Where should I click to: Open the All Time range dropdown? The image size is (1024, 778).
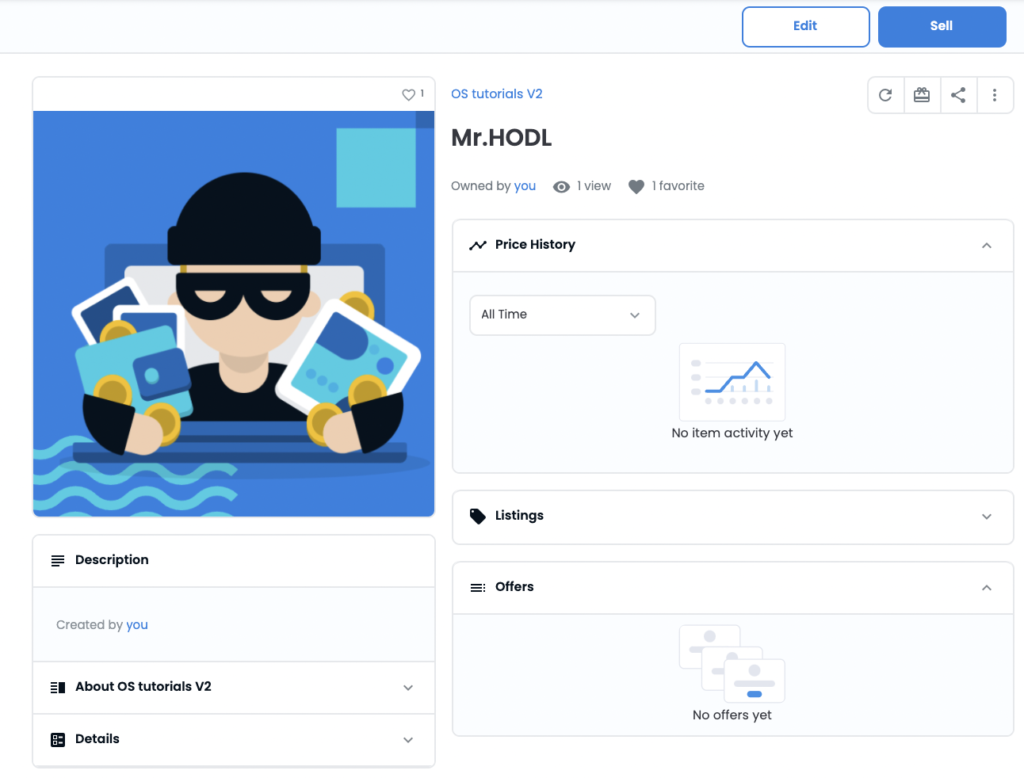coord(562,315)
